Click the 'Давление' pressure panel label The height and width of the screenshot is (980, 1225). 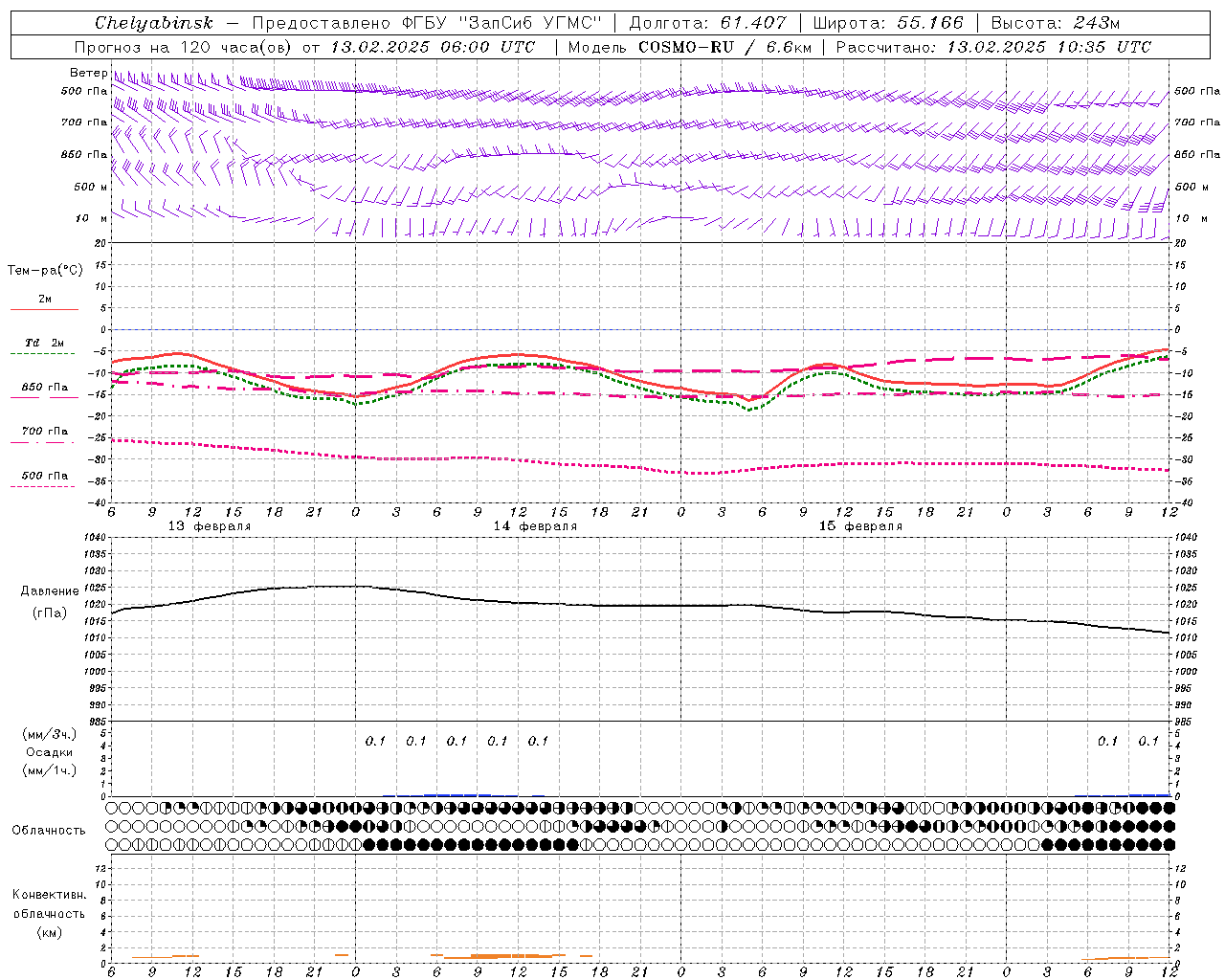click(x=50, y=591)
